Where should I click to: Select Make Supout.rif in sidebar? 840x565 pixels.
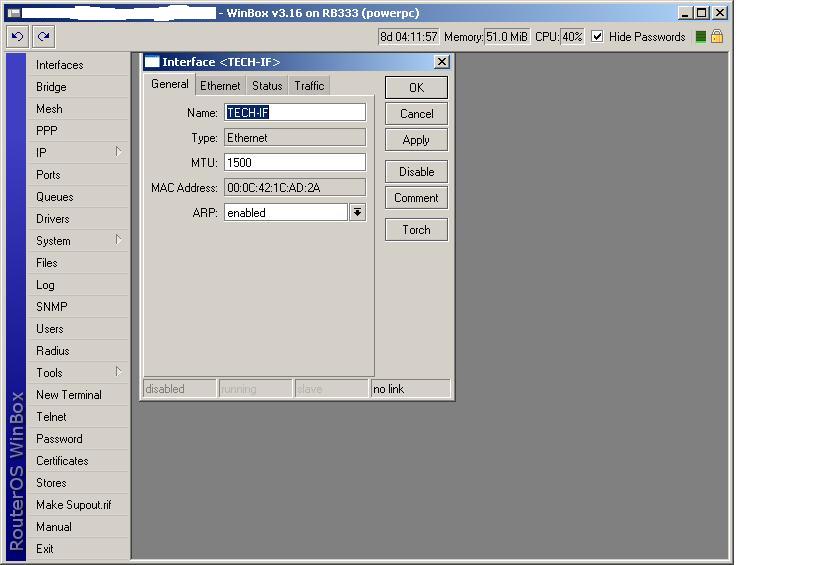[x=78, y=504]
